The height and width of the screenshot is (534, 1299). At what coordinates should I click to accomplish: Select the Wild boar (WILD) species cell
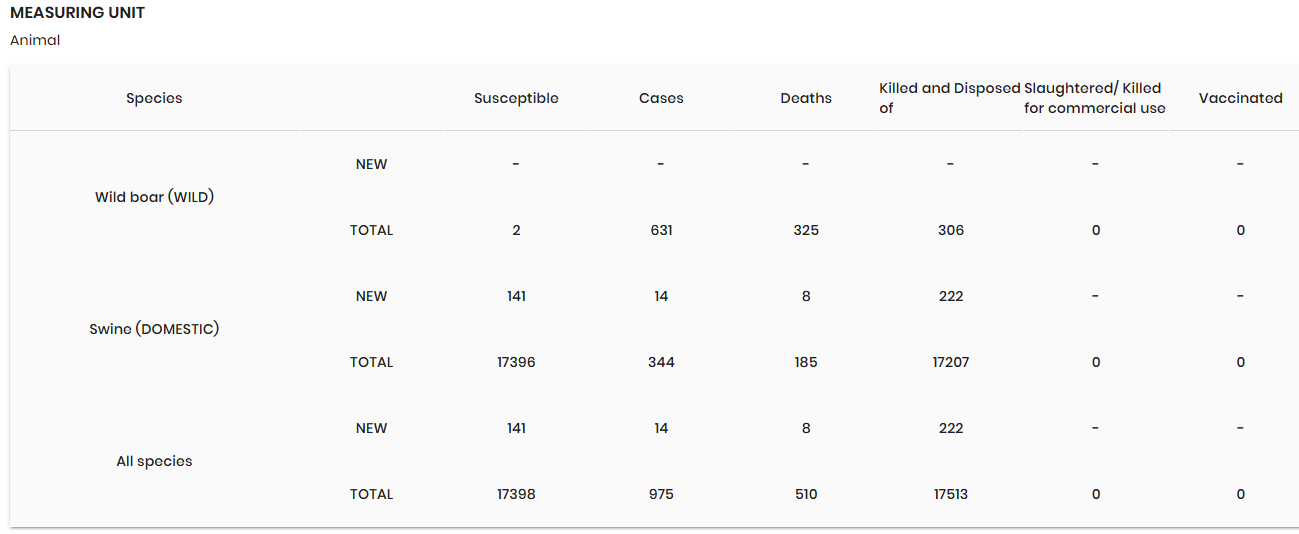[154, 197]
